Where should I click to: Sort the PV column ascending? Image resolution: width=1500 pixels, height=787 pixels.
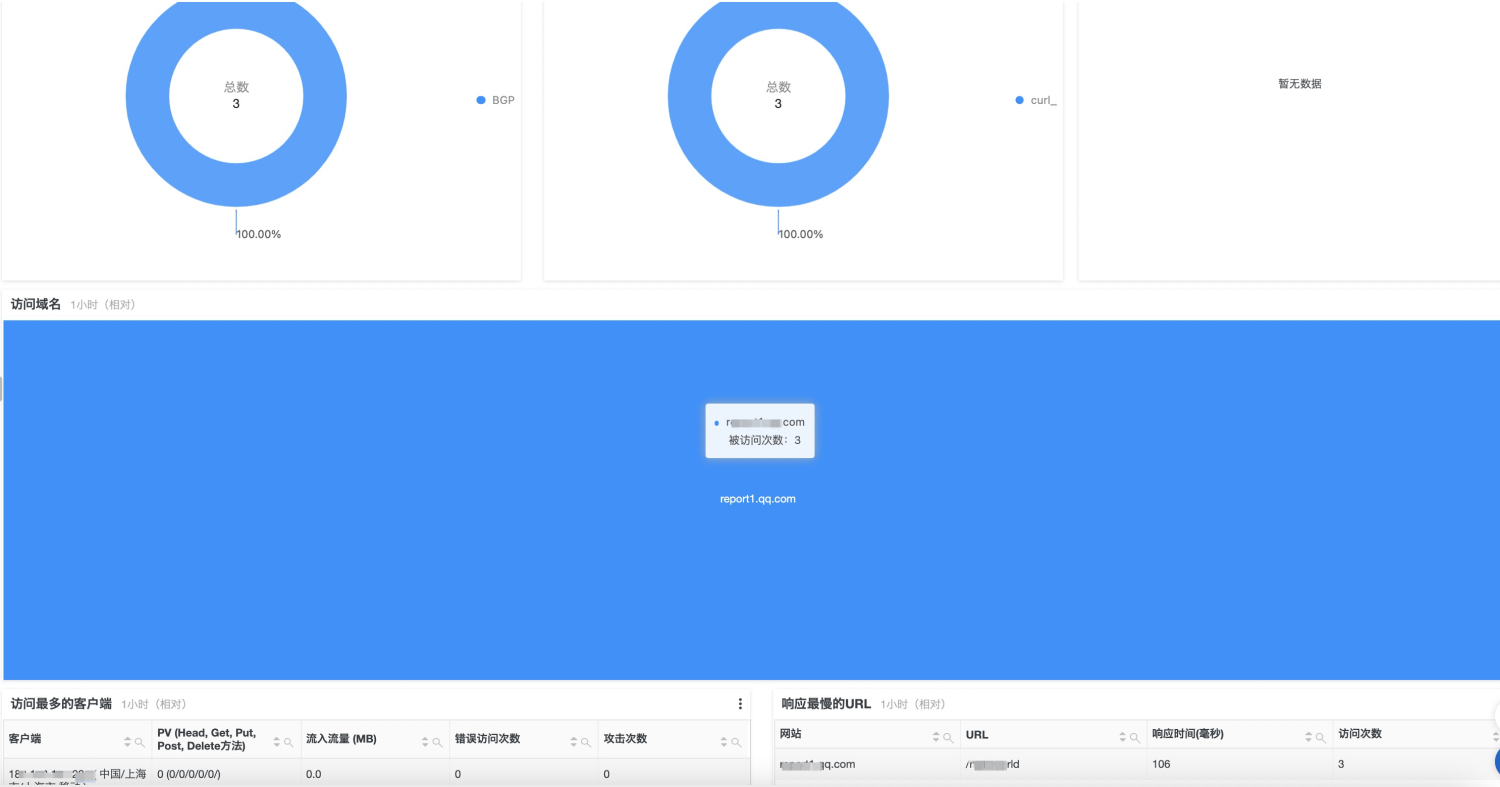tap(275, 739)
